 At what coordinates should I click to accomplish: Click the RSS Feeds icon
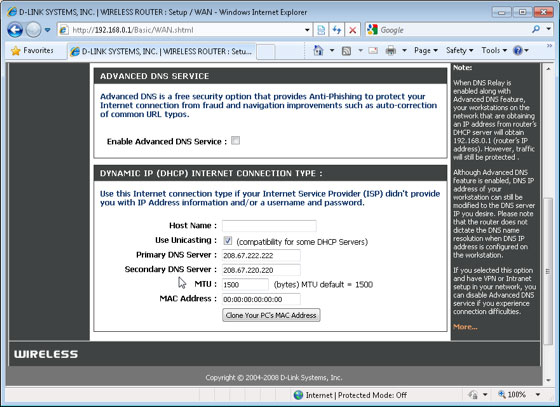pyautogui.click(x=346, y=51)
